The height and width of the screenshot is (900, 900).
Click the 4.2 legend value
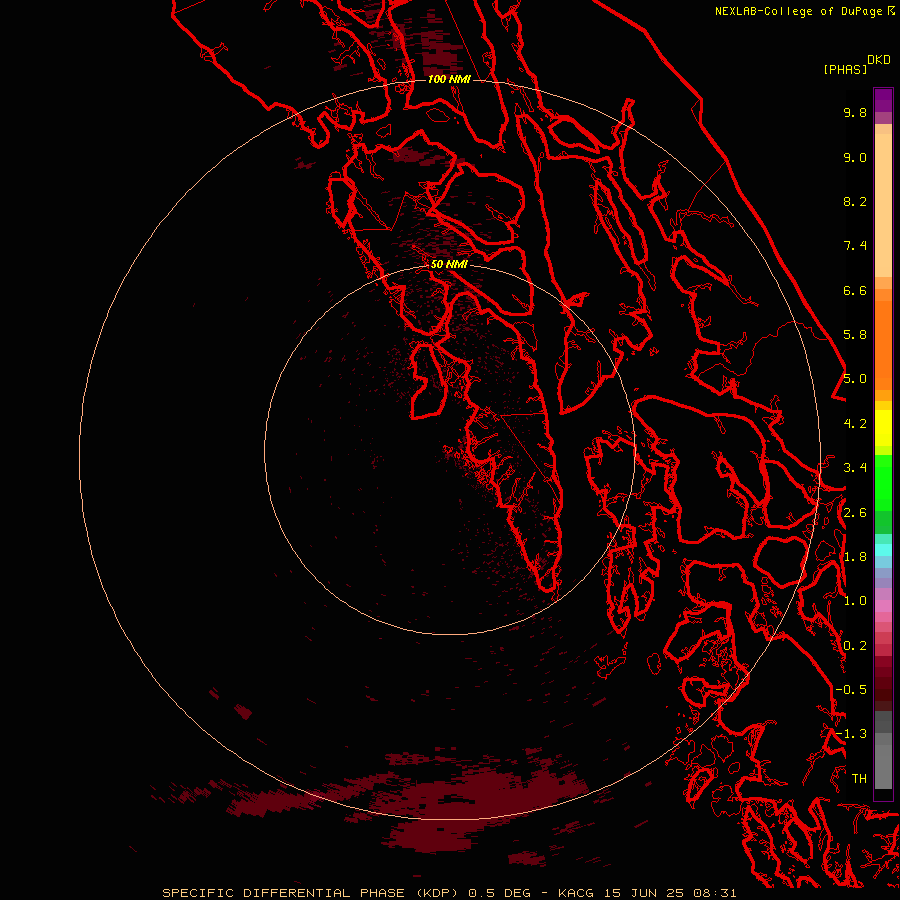(x=855, y=424)
